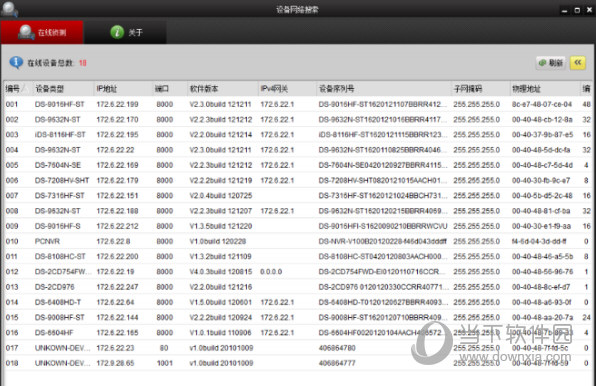Click software version V1.3.5build 121220
The height and width of the screenshot is (386, 596).
[221, 226]
